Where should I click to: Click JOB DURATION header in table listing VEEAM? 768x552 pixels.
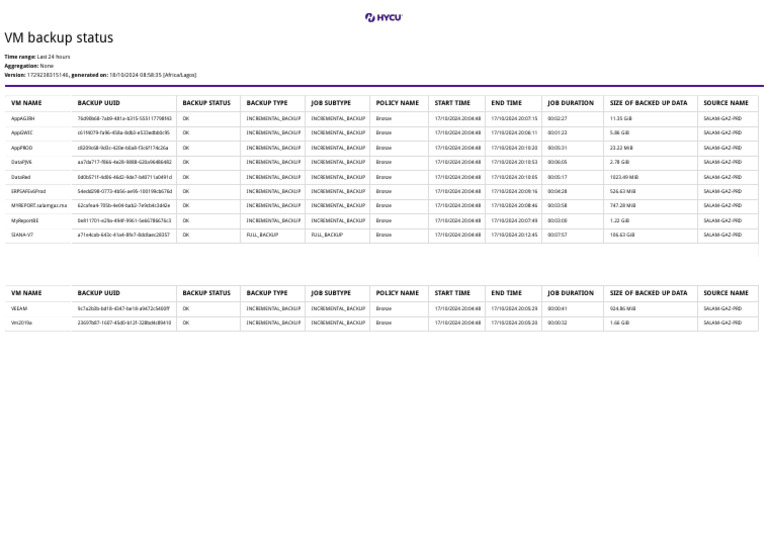point(570,293)
